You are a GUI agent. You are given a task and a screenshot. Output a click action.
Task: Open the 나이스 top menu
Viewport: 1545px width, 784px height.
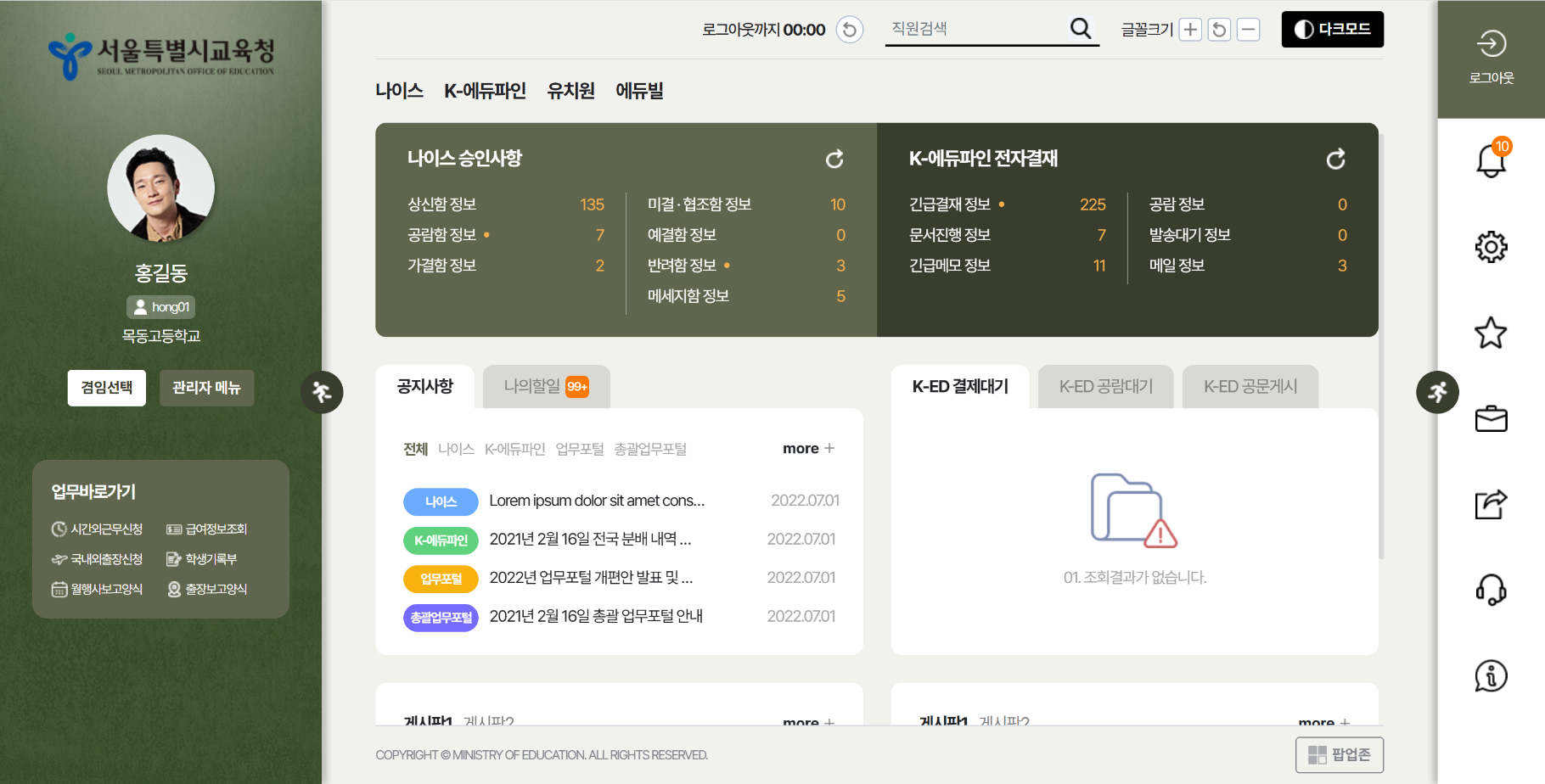pyautogui.click(x=399, y=91)
